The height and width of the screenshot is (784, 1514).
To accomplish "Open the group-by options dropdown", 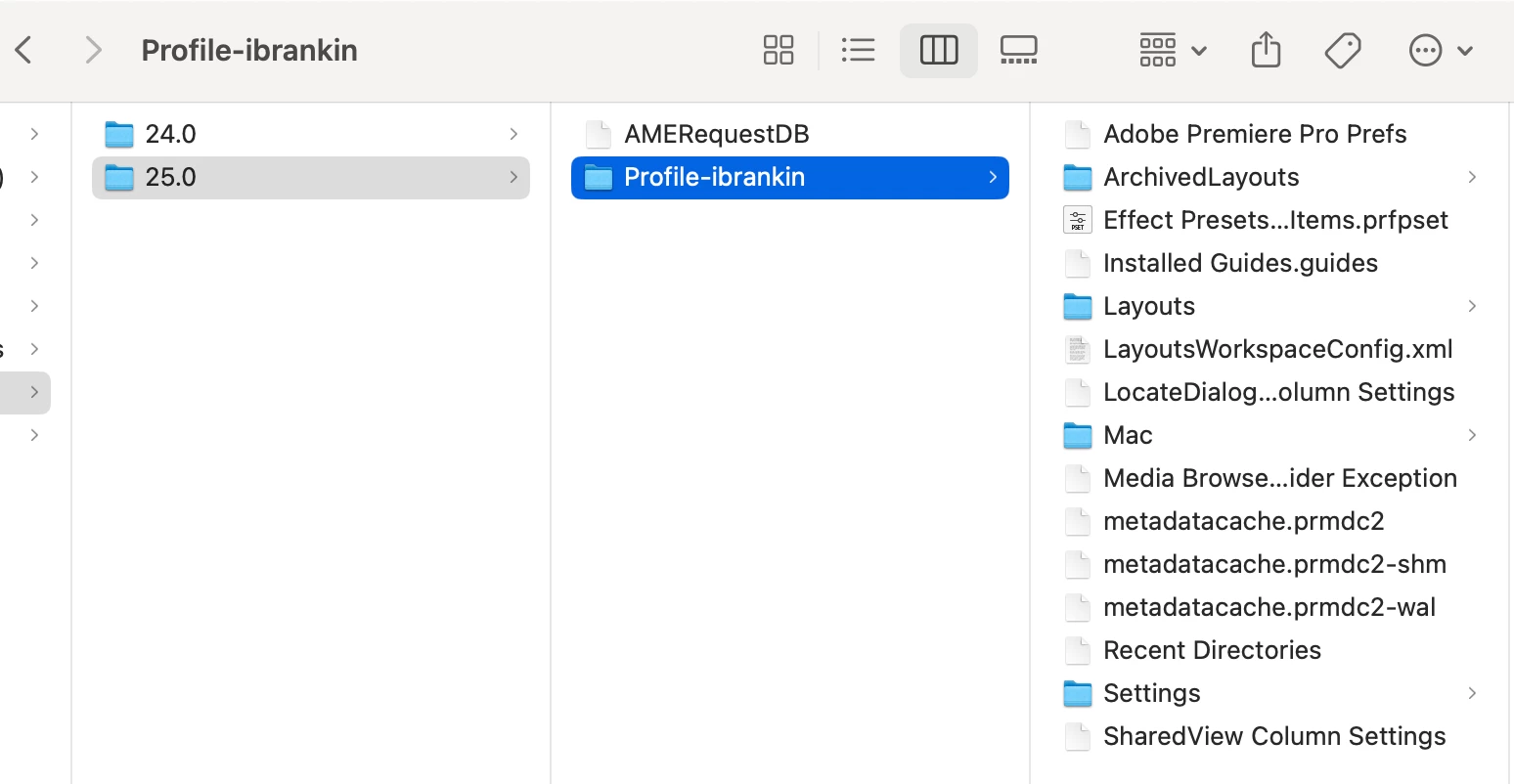I will (x=1173, y=50).
